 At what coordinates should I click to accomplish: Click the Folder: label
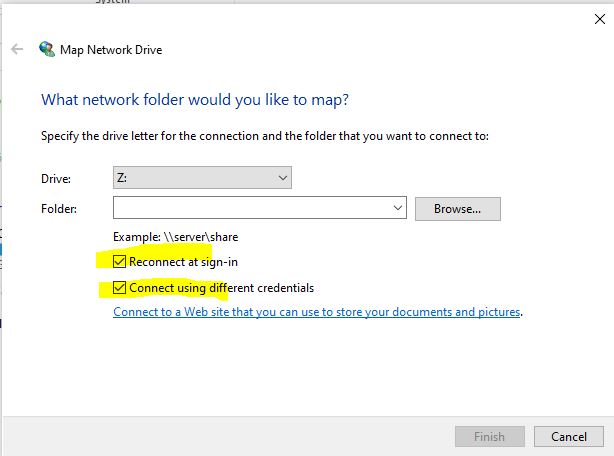coord(59,209)
